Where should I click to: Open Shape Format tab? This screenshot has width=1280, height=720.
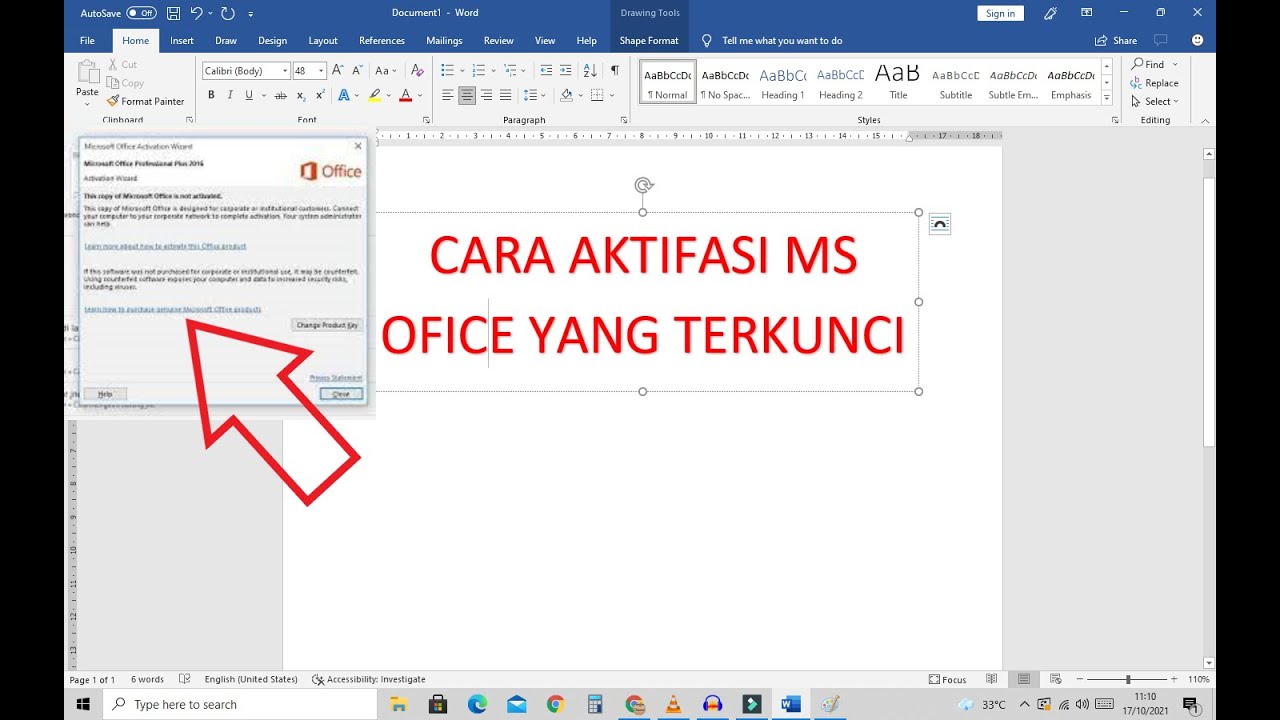[x=649, y=41]
